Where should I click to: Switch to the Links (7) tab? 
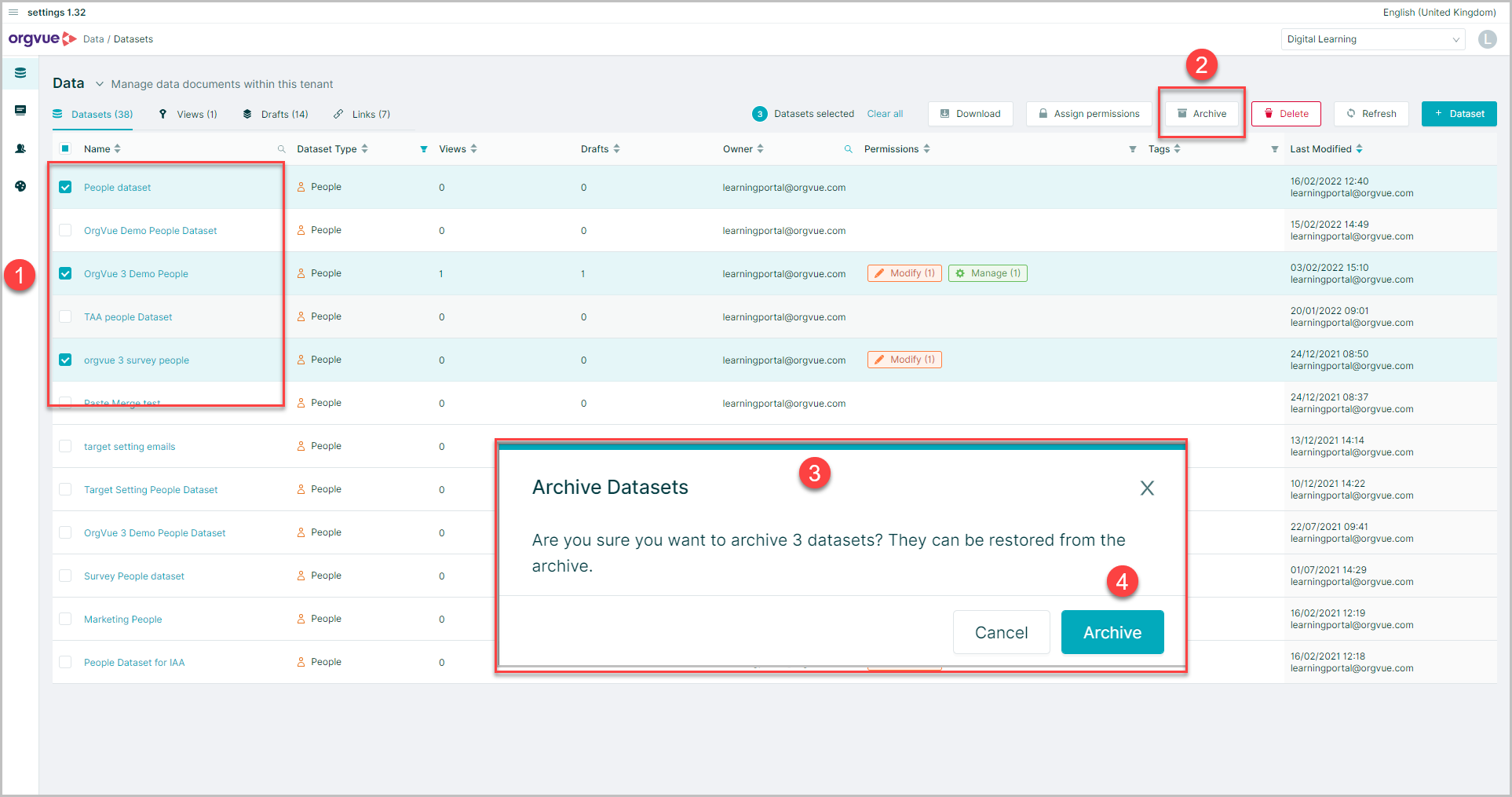362,115
